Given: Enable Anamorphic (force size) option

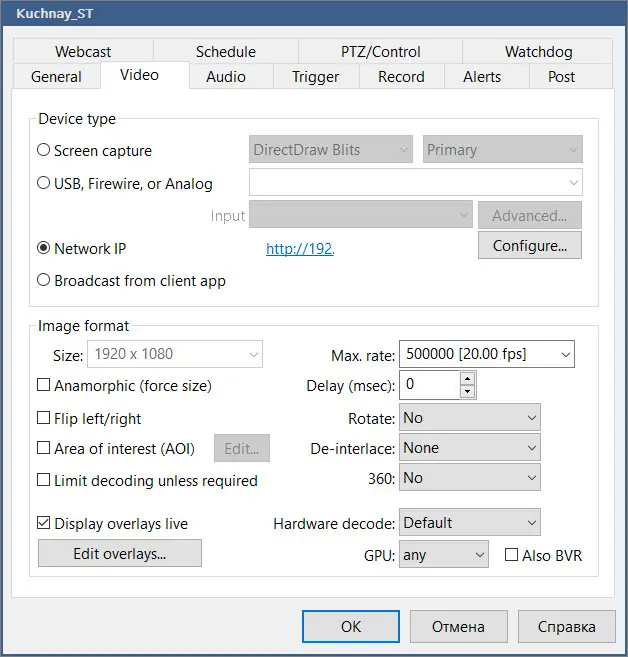Looking at the screenshot, I should pos(44,385).
